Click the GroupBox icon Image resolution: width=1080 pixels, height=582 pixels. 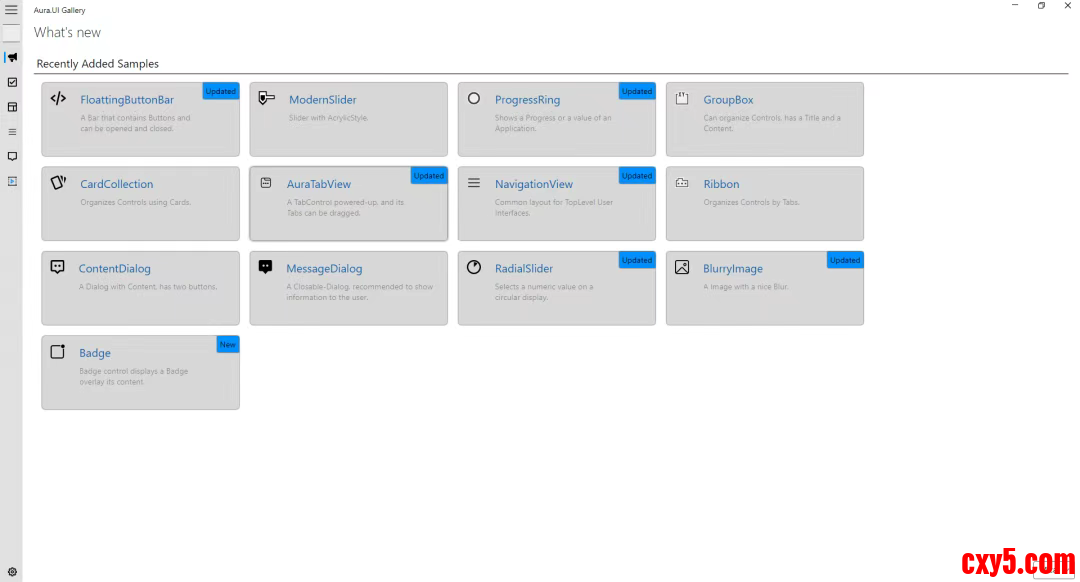coord(682,98)
